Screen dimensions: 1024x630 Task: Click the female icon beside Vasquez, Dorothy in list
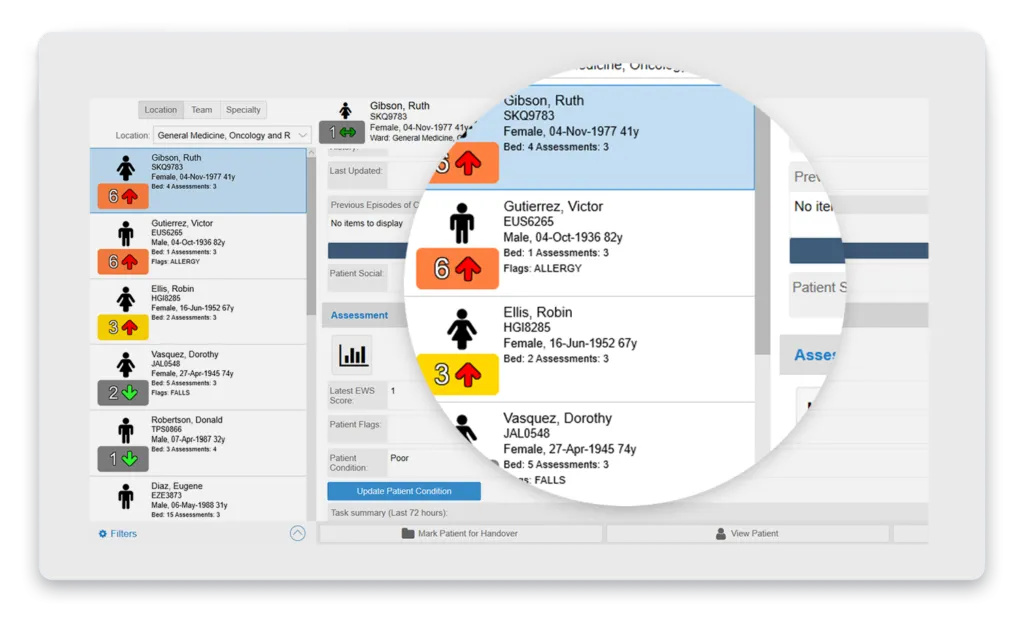(x=125, y=364)
